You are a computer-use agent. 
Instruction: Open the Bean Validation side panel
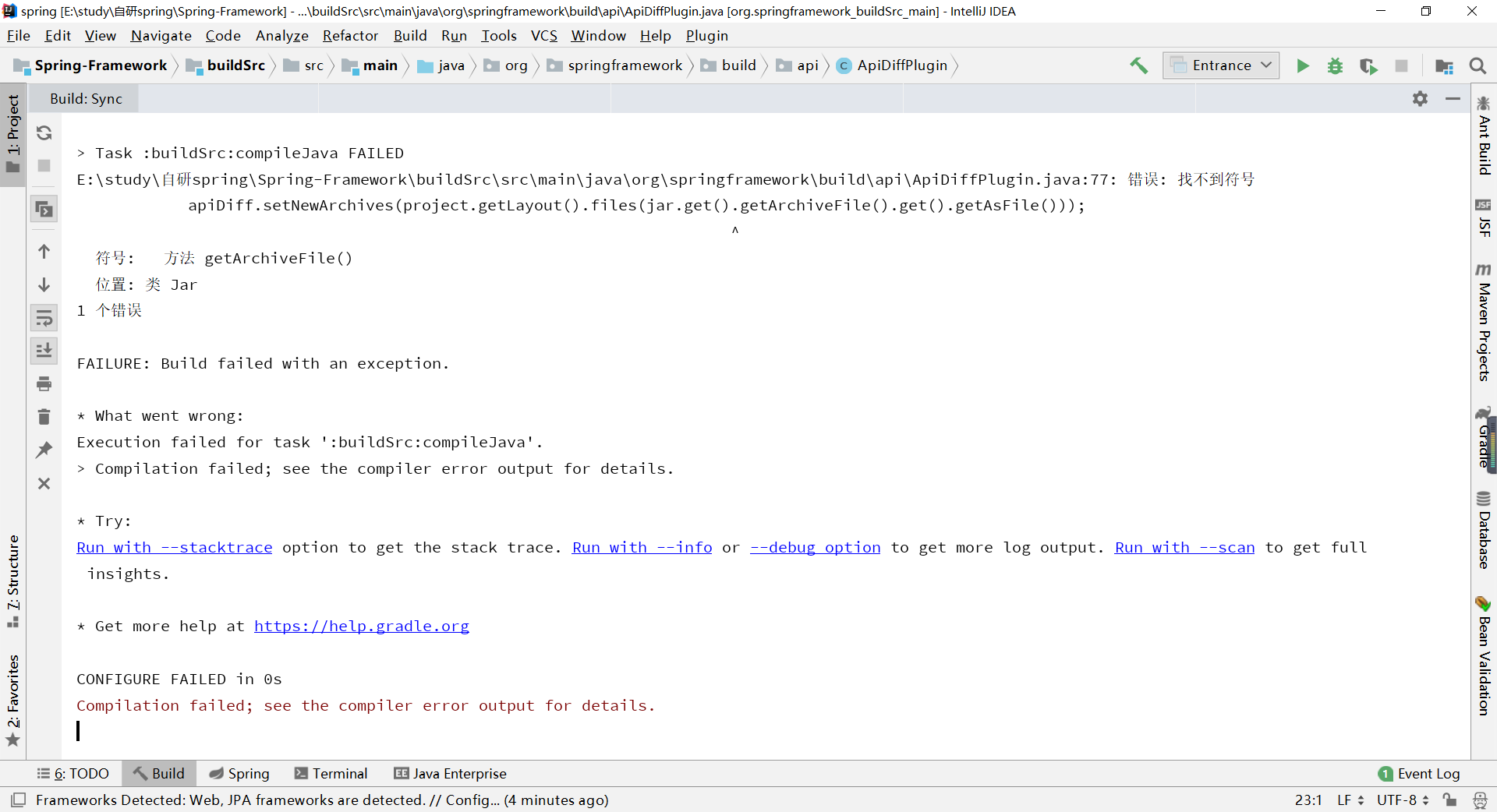coord(1484,656)
